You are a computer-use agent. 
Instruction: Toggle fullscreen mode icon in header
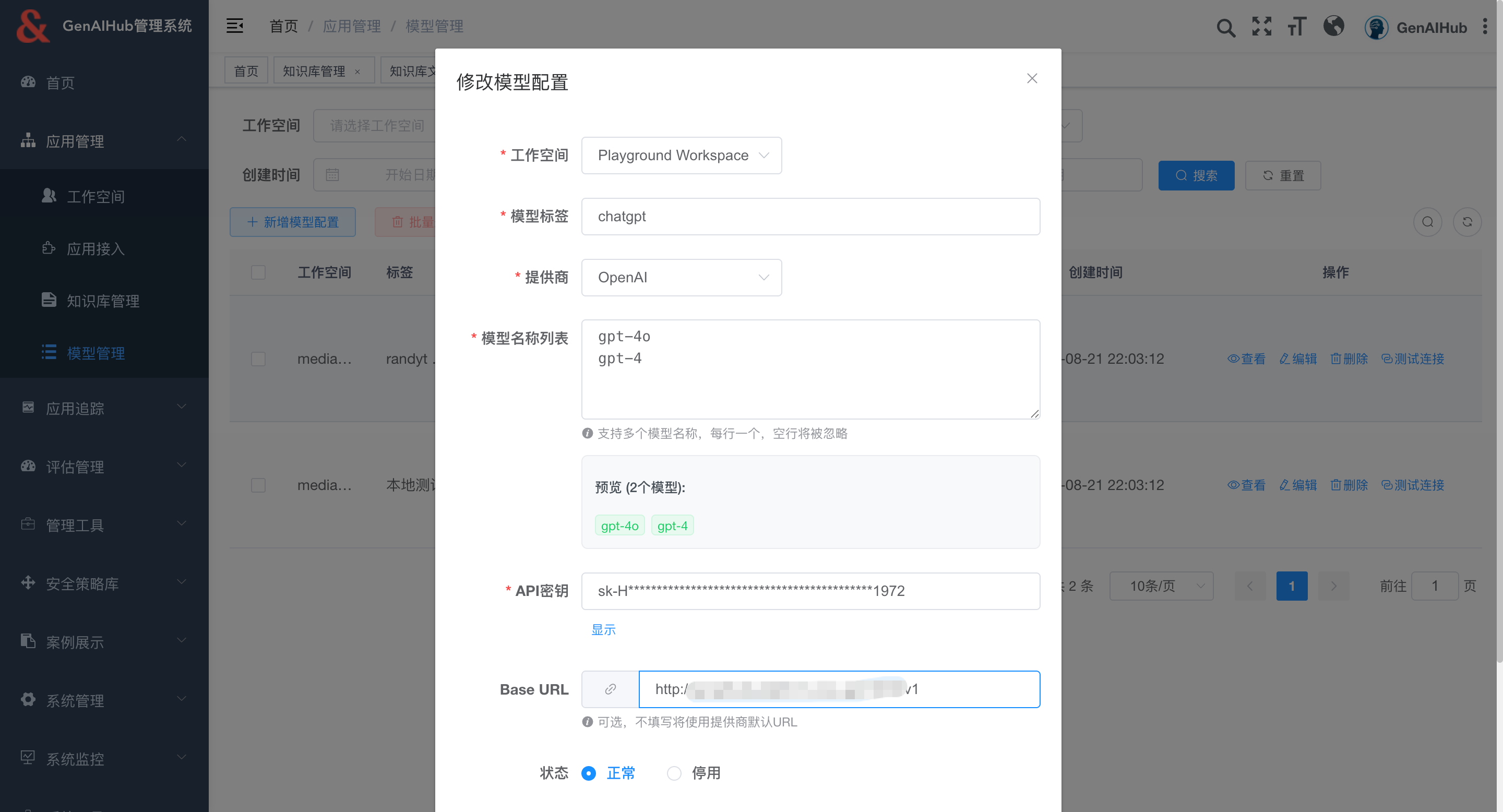1261,26
